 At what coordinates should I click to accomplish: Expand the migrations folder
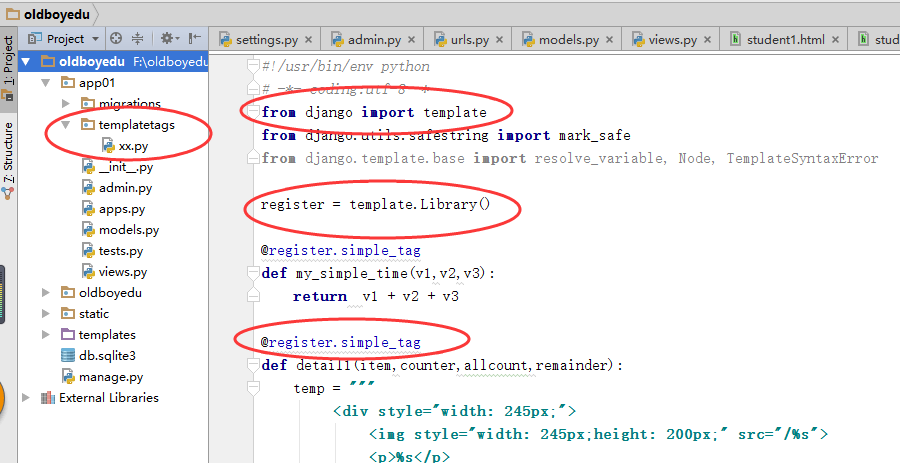[66, 103]
